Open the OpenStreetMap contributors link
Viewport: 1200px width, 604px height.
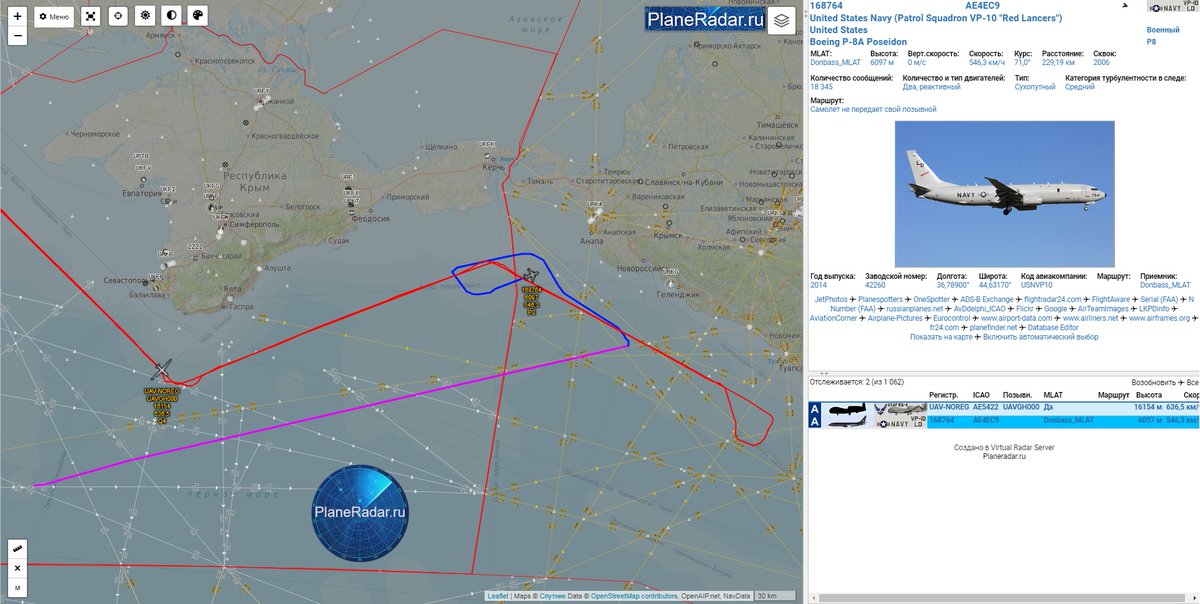click(634, 596)
